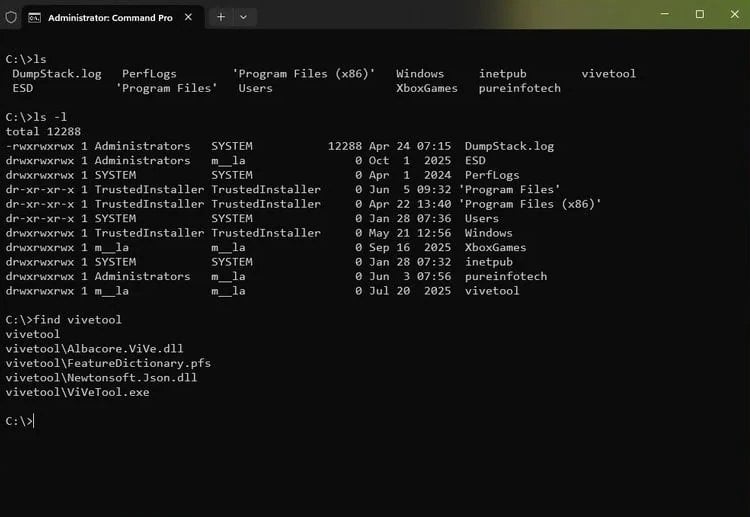Click 'vivetool\Albacore.ViVe.dll' output line
Image resolution: width=750 pixels, height=517 pixels.
[x=94, y=349]
